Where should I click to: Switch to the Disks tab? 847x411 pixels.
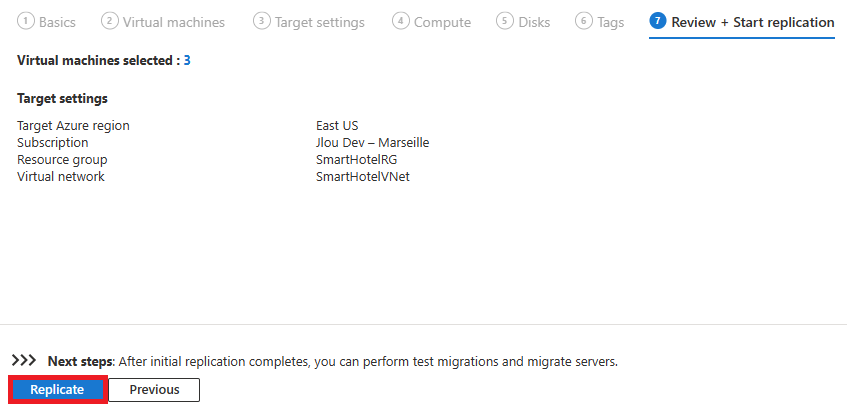click(x=534, y=23)
